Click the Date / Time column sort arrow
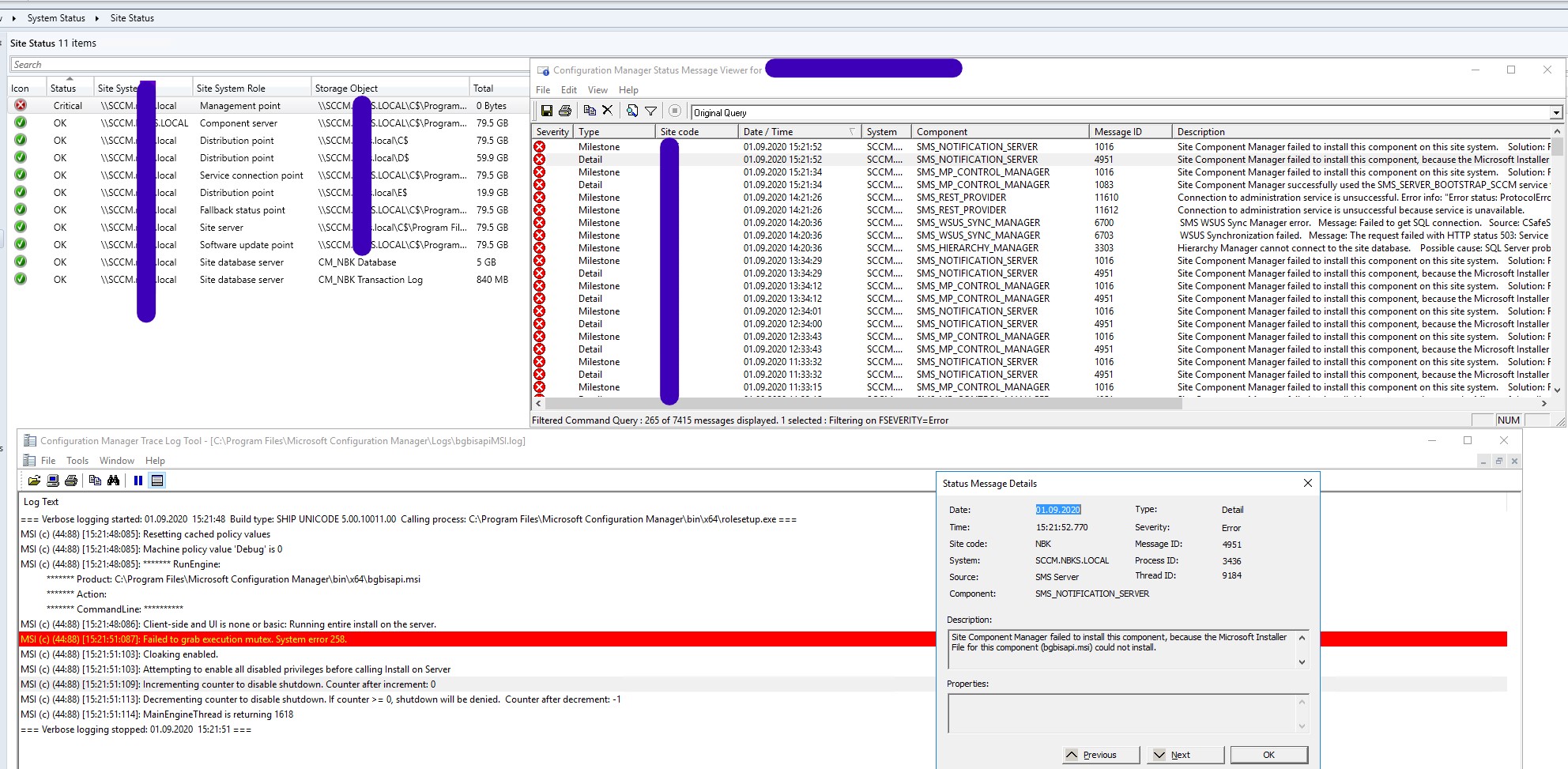This screenshot has height=769, width=1568. point(851,131)
